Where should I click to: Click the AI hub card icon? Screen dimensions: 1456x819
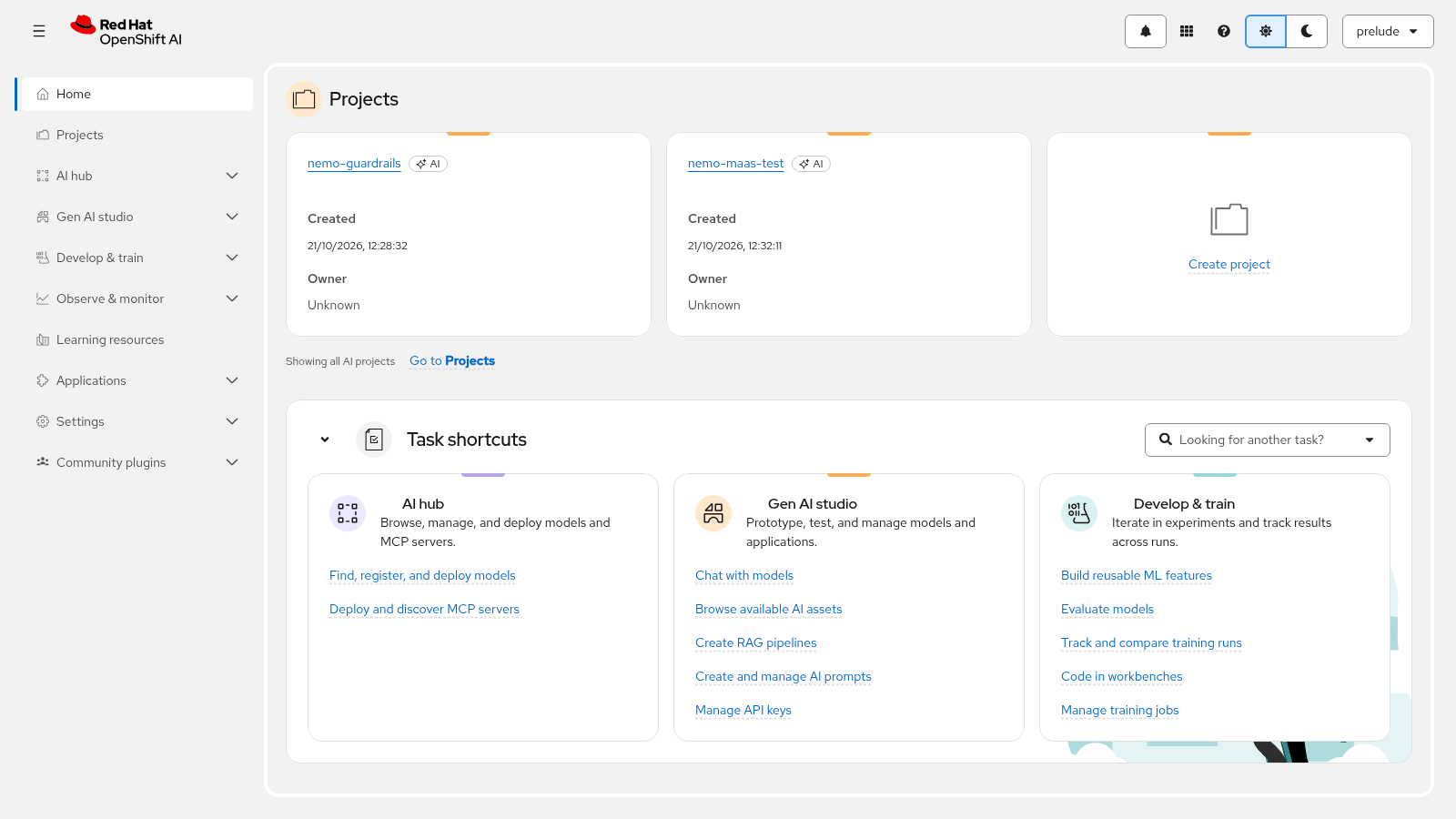pos(348,513)
